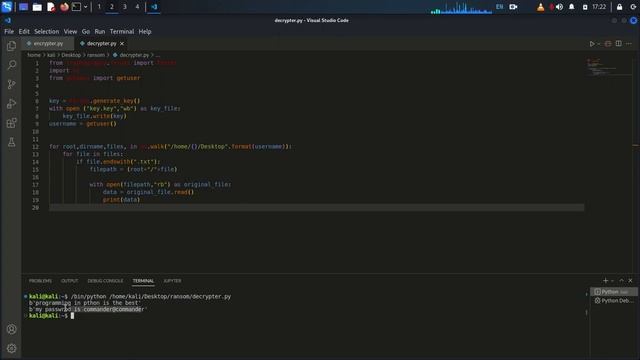This screenshot has height=360, width=640.
Task: Launch Firefox from the top panel
Action: 64,7
